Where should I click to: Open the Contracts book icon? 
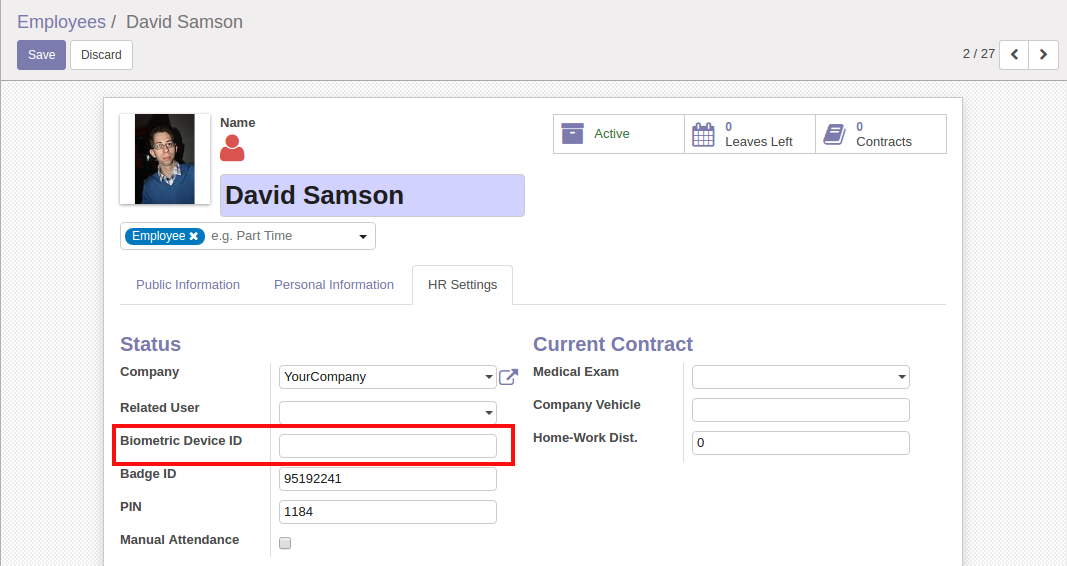tap(834, 134)
